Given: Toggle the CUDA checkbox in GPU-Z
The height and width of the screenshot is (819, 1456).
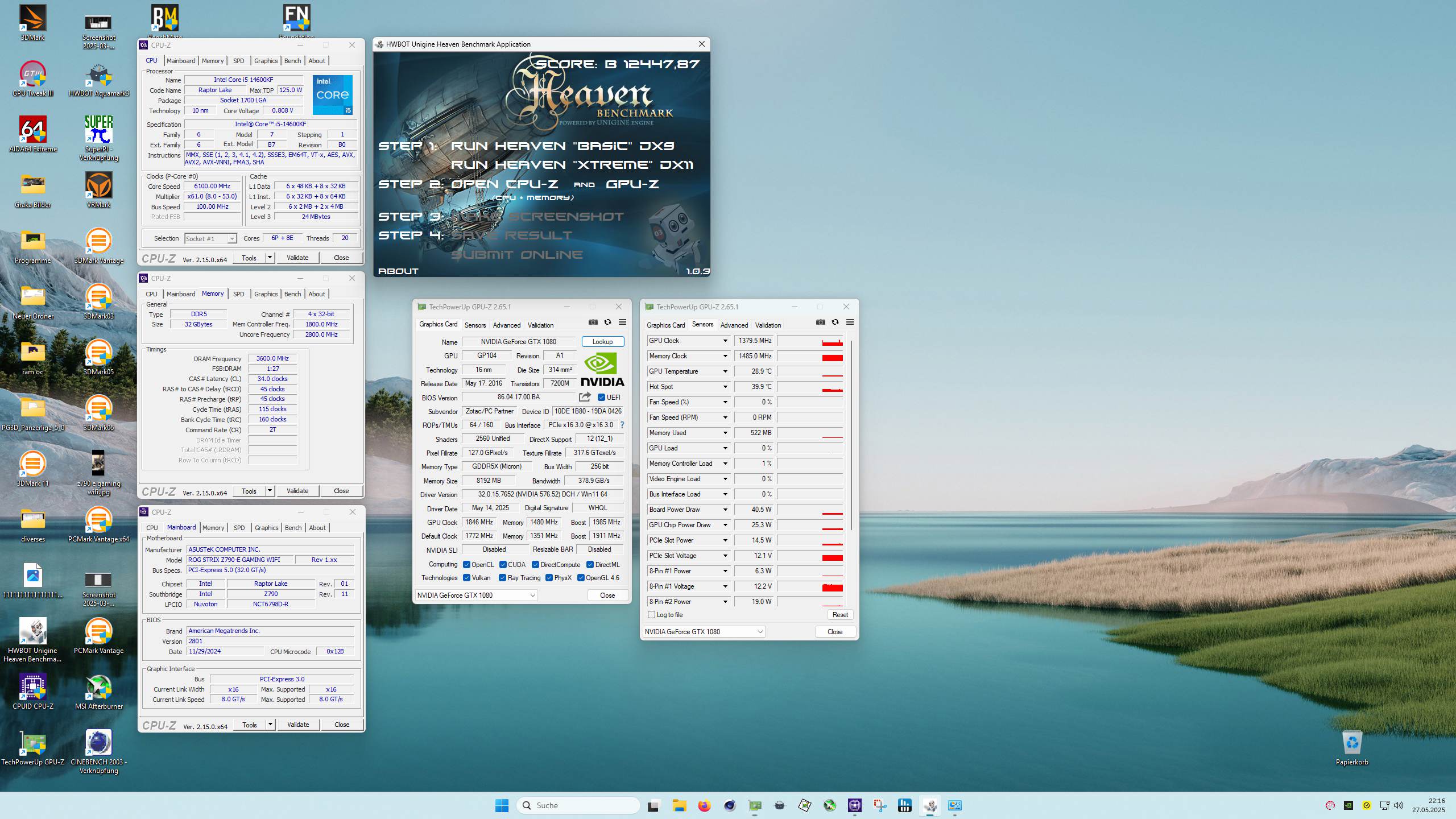Looking at the screenshot, I should tap(503, 565).
